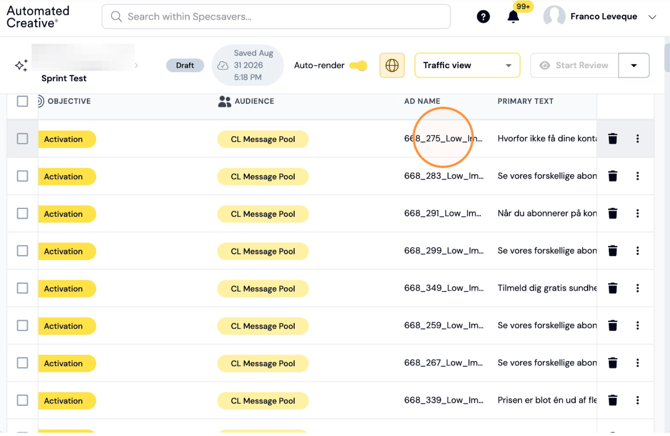Viewport: 670px width, 436px height.
Task: Tick checkbox for row 668_349
Action: click(x=22, y=288)
